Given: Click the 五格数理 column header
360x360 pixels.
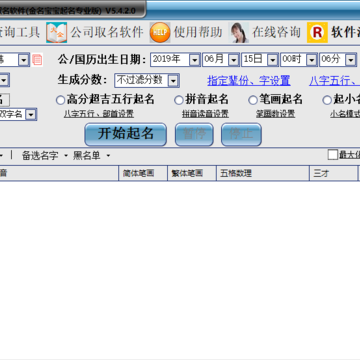Looking at the screenshot, I should 263,173.
